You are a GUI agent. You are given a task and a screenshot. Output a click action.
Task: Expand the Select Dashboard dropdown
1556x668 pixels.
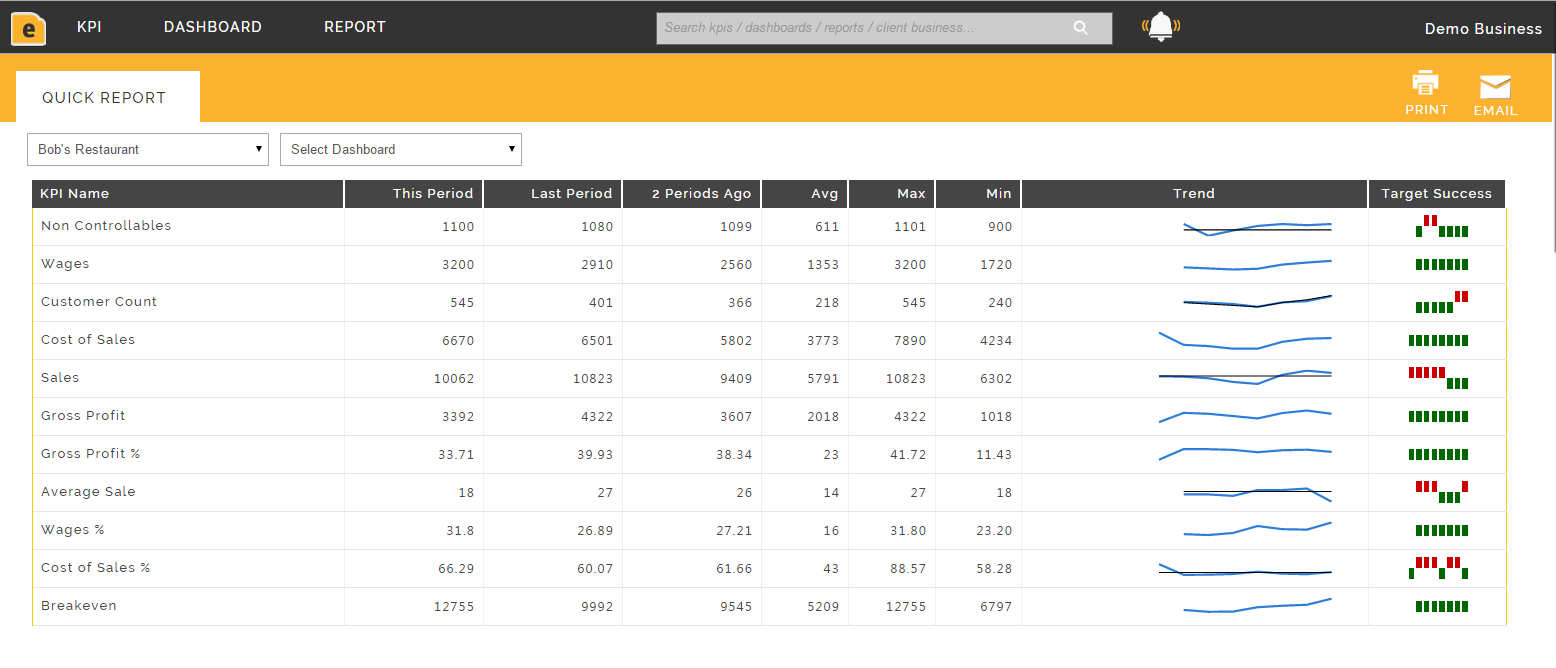[400, 149]
